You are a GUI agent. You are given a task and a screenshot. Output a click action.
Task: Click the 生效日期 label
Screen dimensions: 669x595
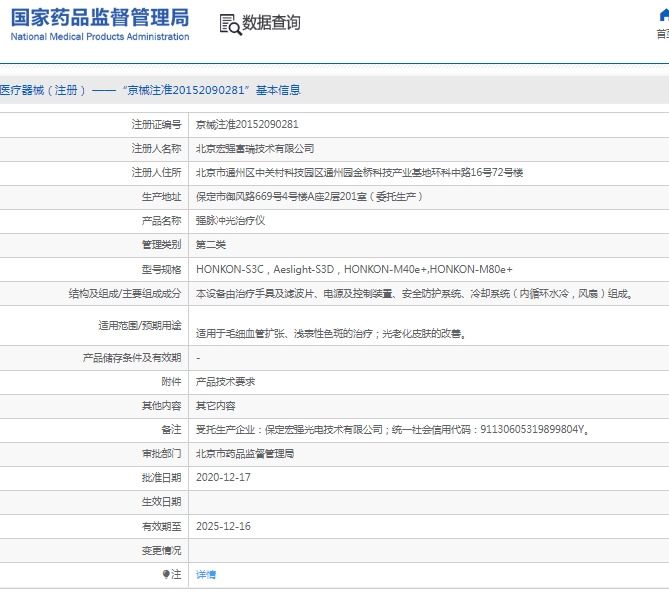tap(162, 502)
